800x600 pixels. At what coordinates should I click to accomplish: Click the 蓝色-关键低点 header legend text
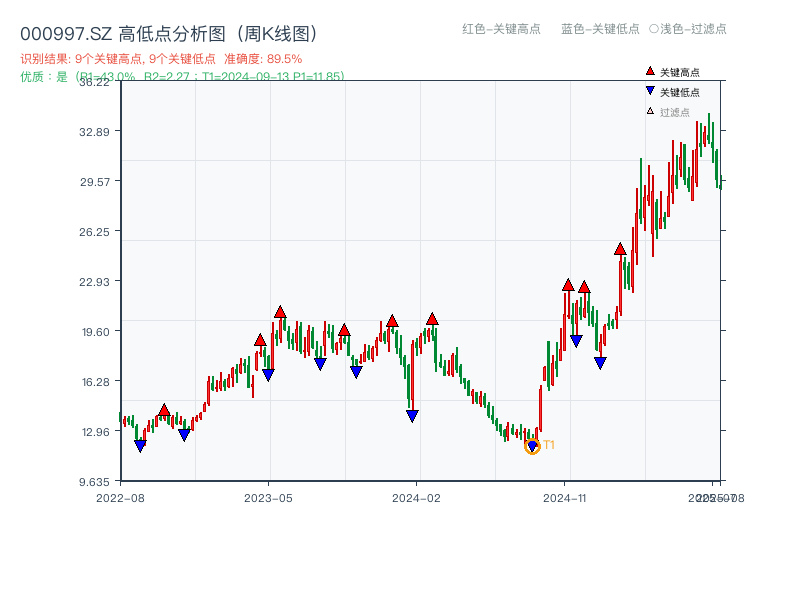[600, 29]
